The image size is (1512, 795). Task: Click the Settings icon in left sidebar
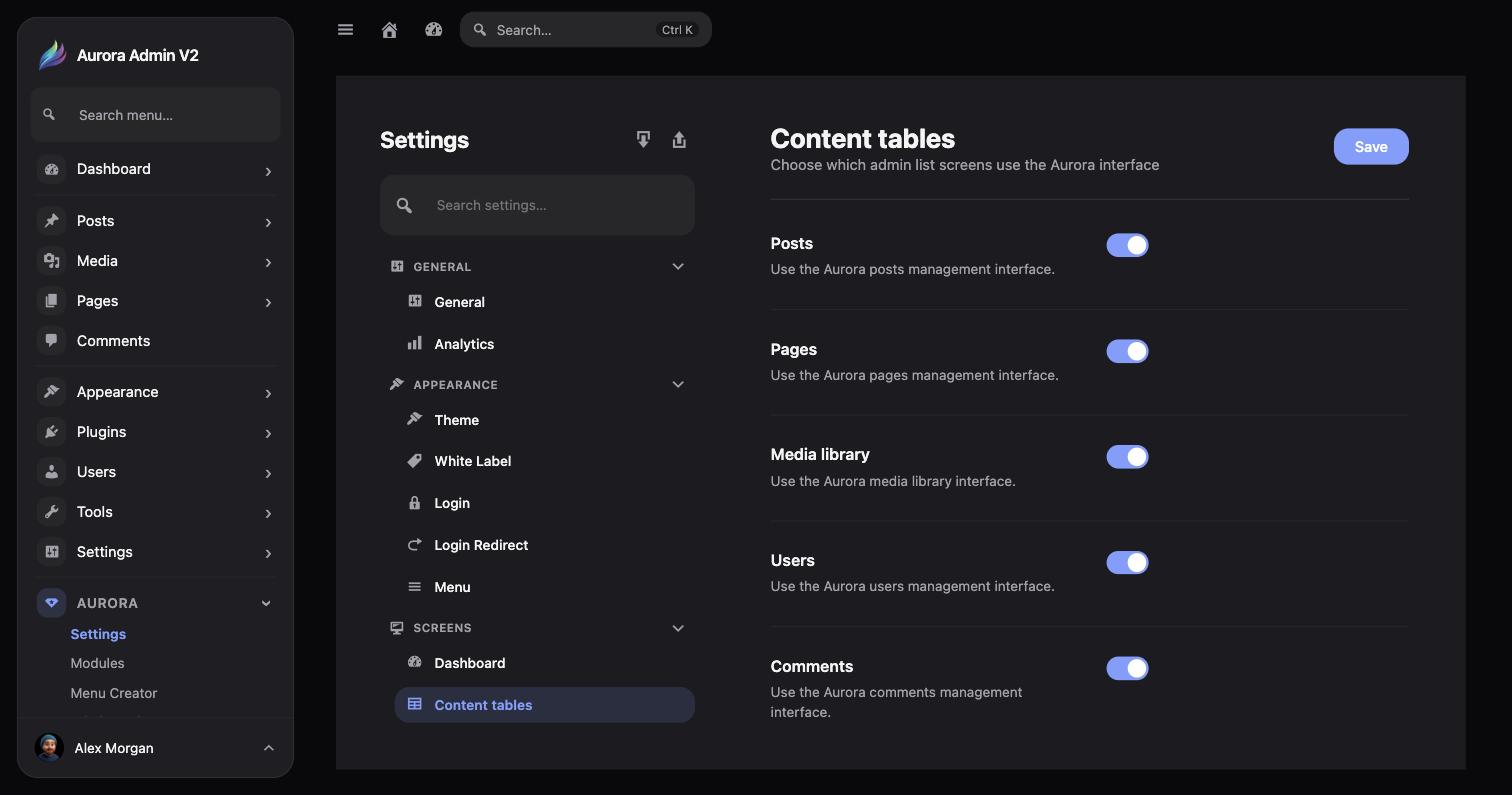click(52, 552)
